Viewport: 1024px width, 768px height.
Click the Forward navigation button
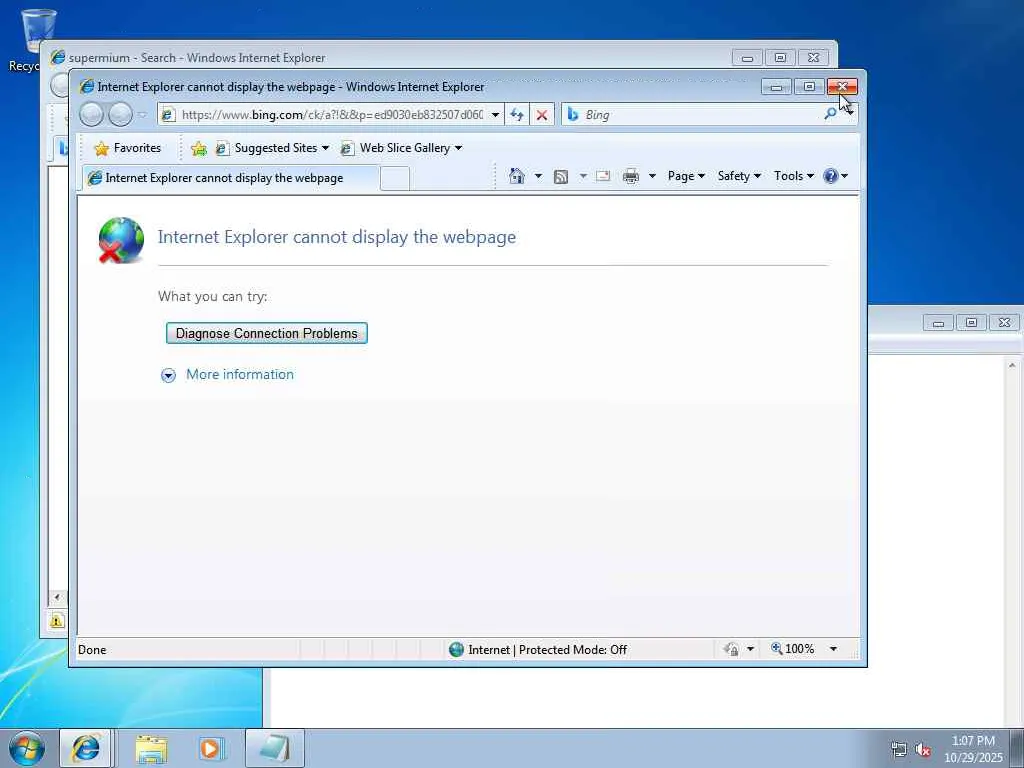120,115
